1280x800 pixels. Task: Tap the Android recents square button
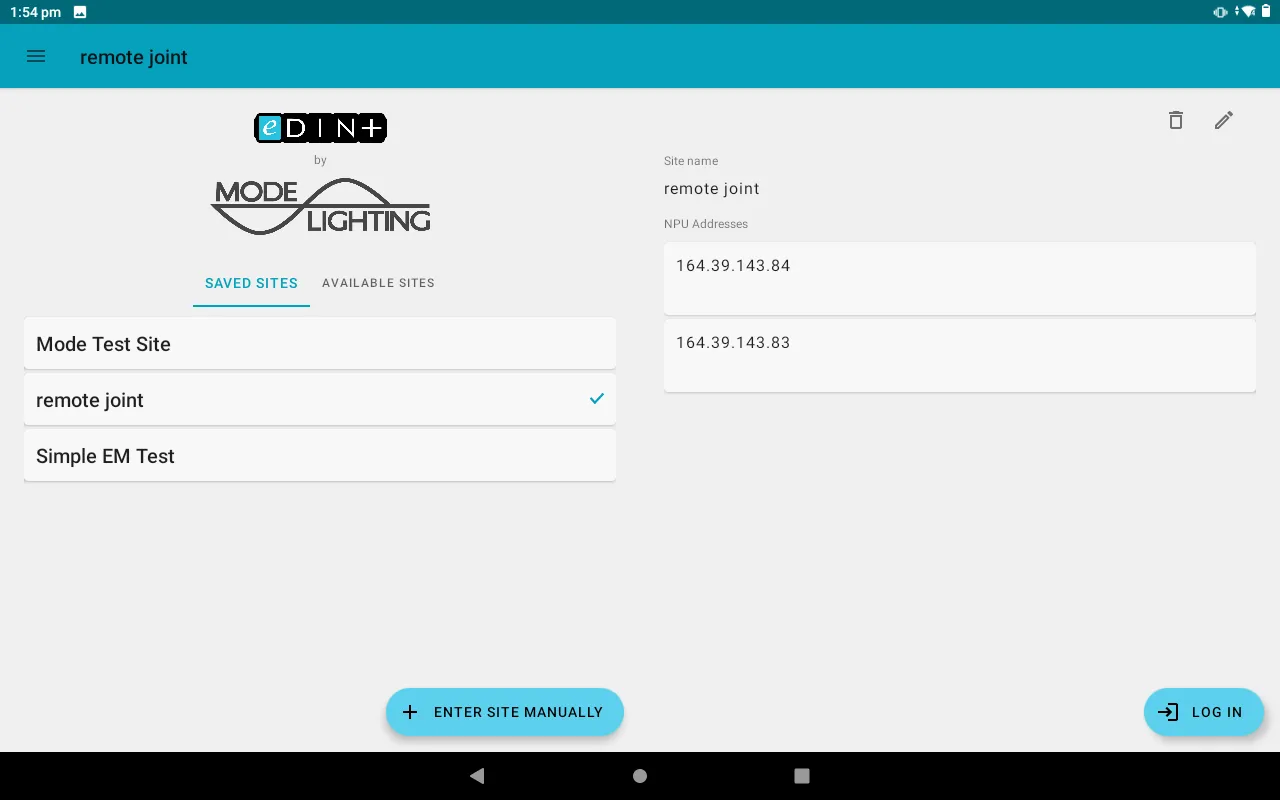tap(801, 776)
